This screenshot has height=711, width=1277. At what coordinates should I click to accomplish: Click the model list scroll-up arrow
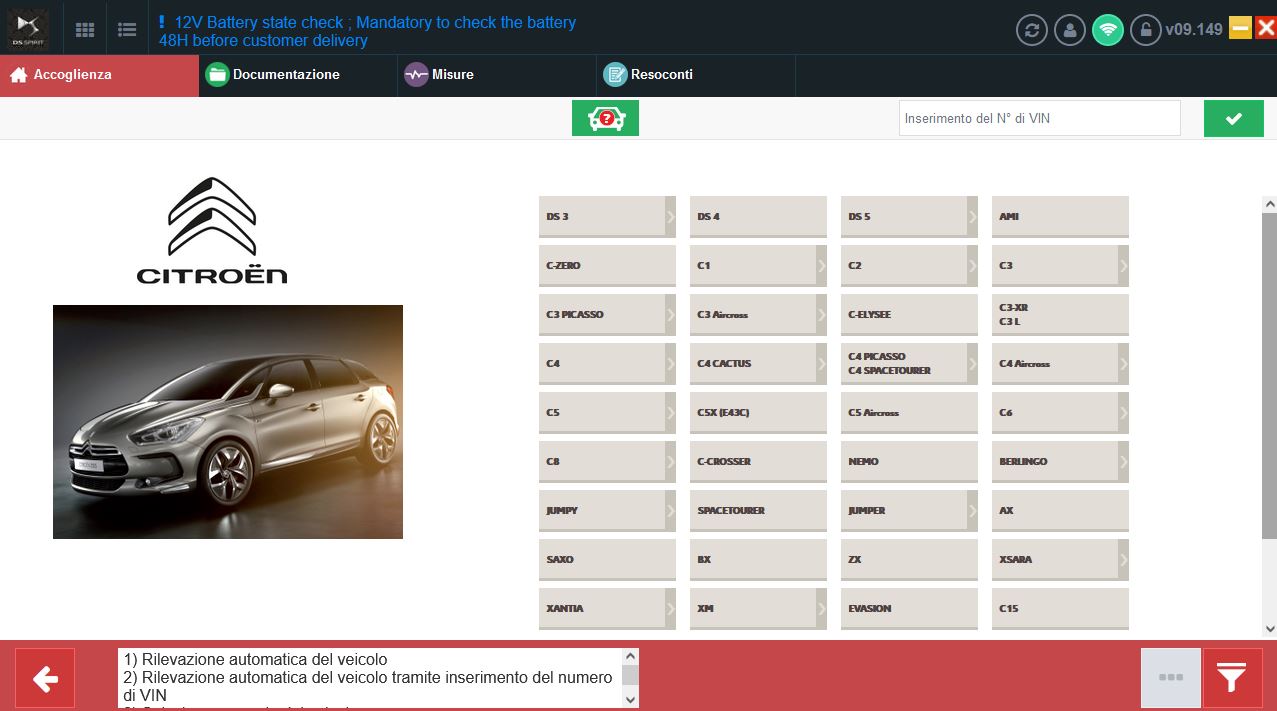coord(1269,204)
